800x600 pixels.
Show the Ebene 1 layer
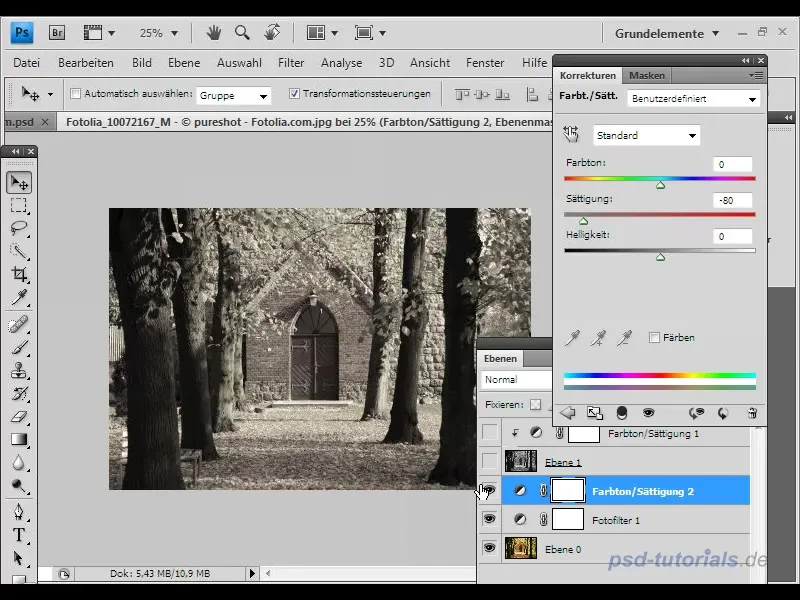coord(489,461)
